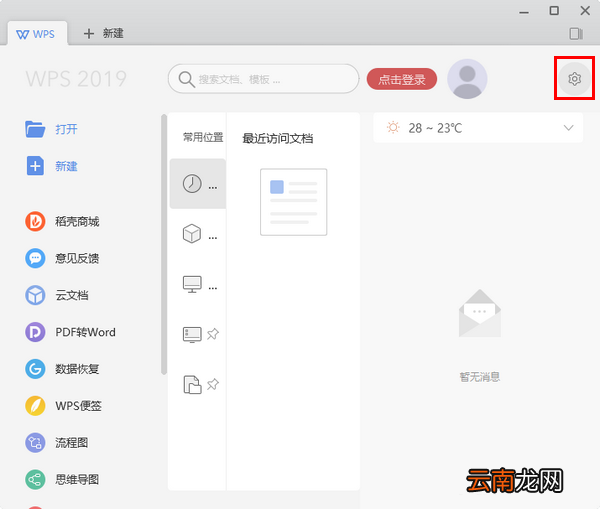
Task: Click the 最近访问文档 heading
Action: pos(278,138)
